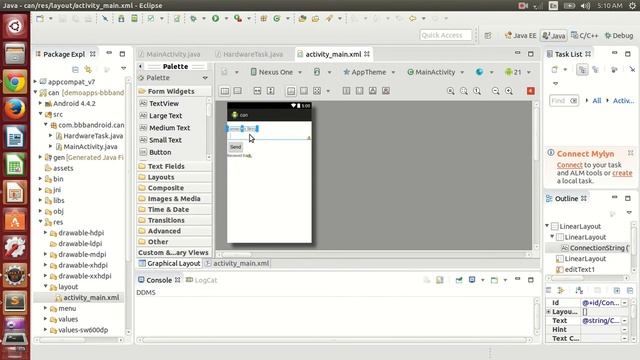Click the create link for a local task
The width and height of the screenshot is (640, 360).
coord(622,173)
